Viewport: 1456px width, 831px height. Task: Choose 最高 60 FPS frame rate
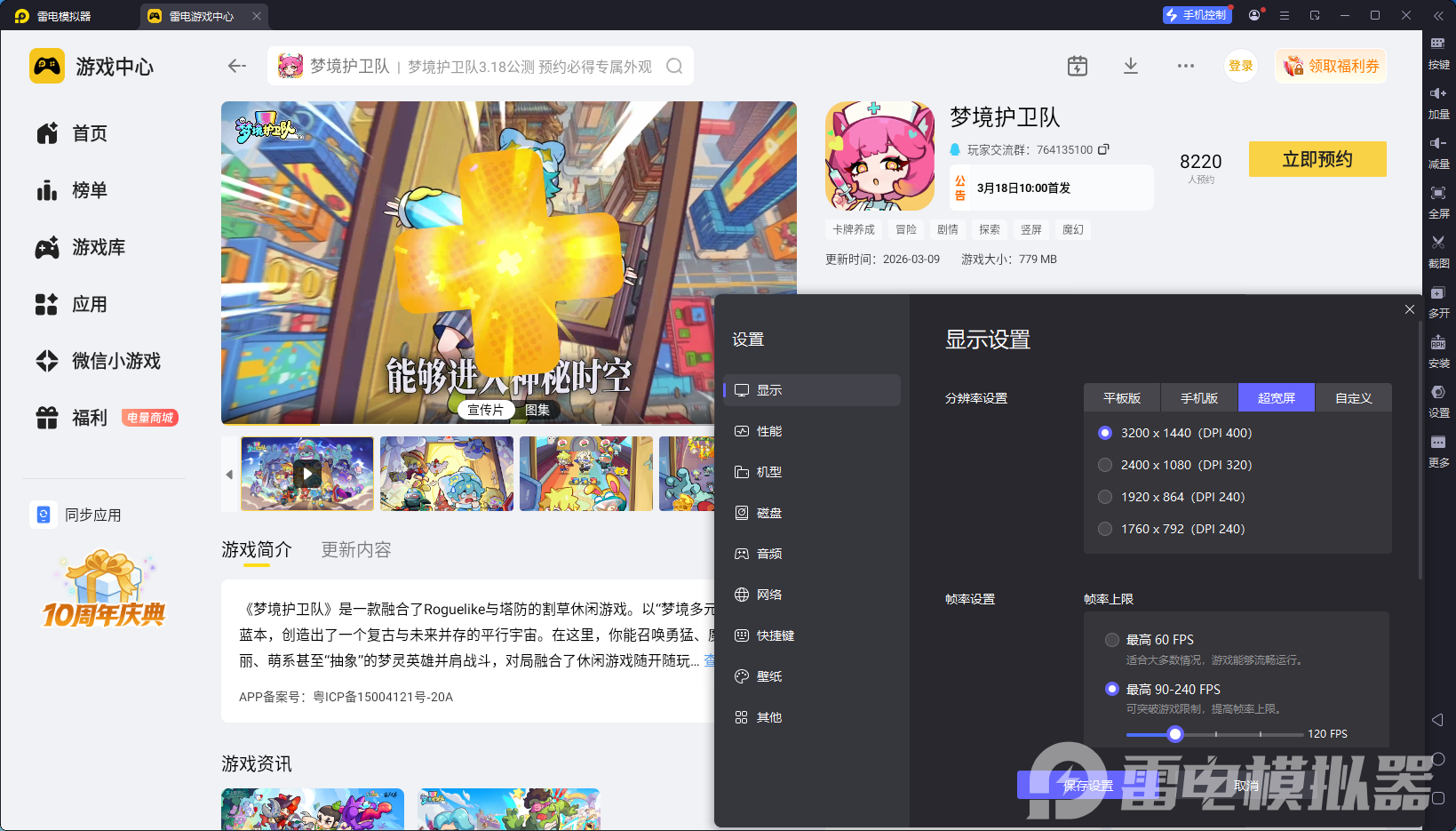(x=1150, y=640)
